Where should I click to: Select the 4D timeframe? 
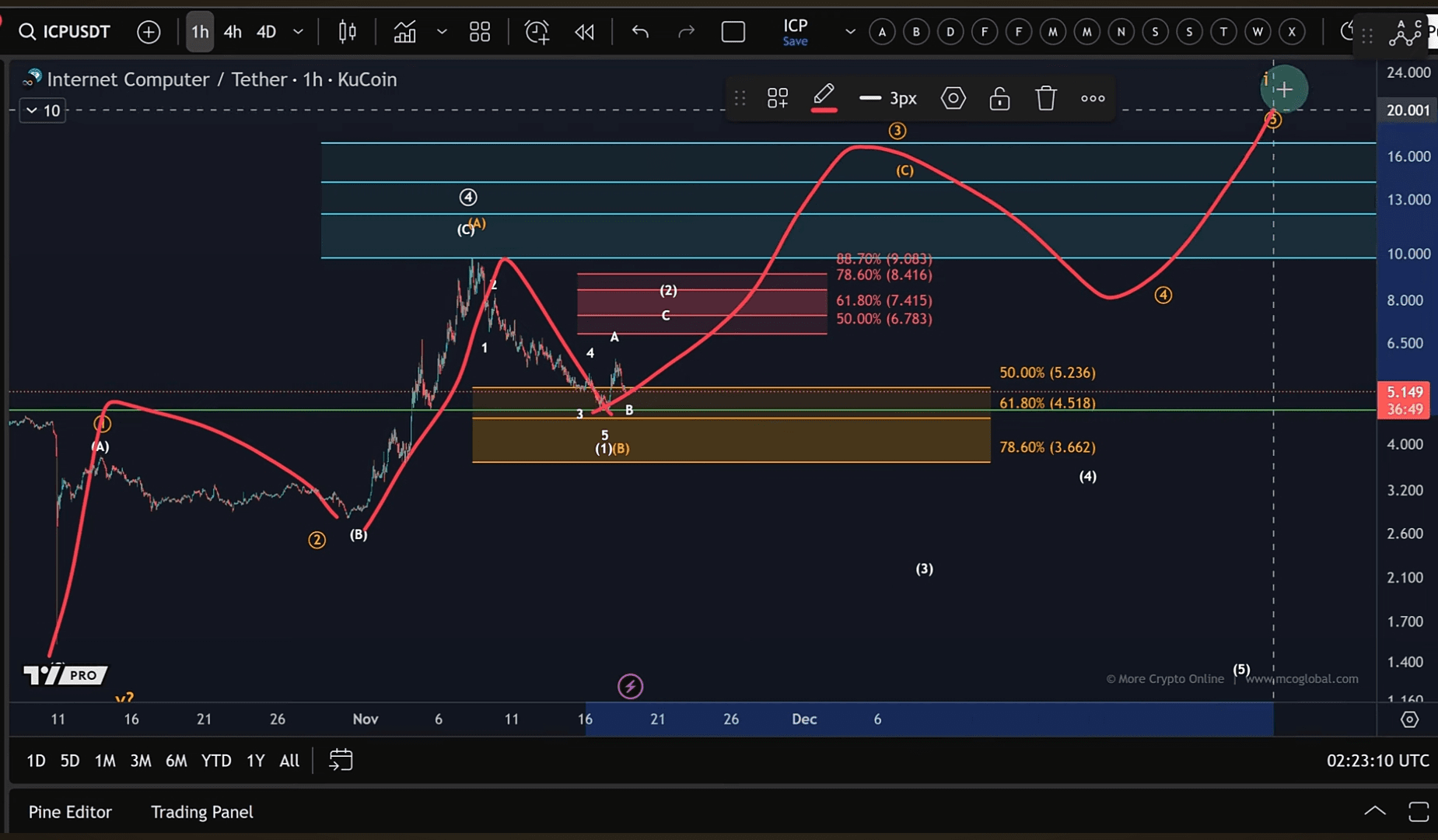point(267,32)
